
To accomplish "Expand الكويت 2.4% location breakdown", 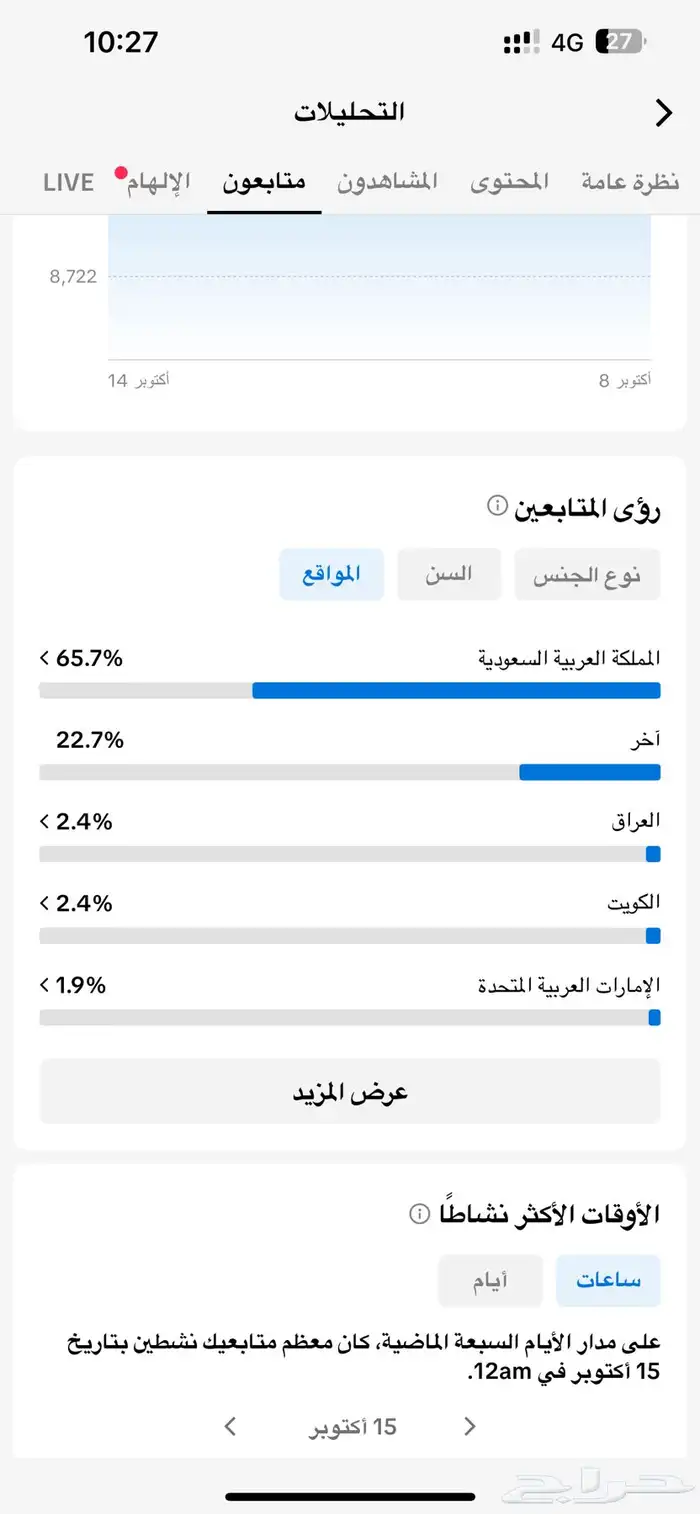I will point(44,904).
